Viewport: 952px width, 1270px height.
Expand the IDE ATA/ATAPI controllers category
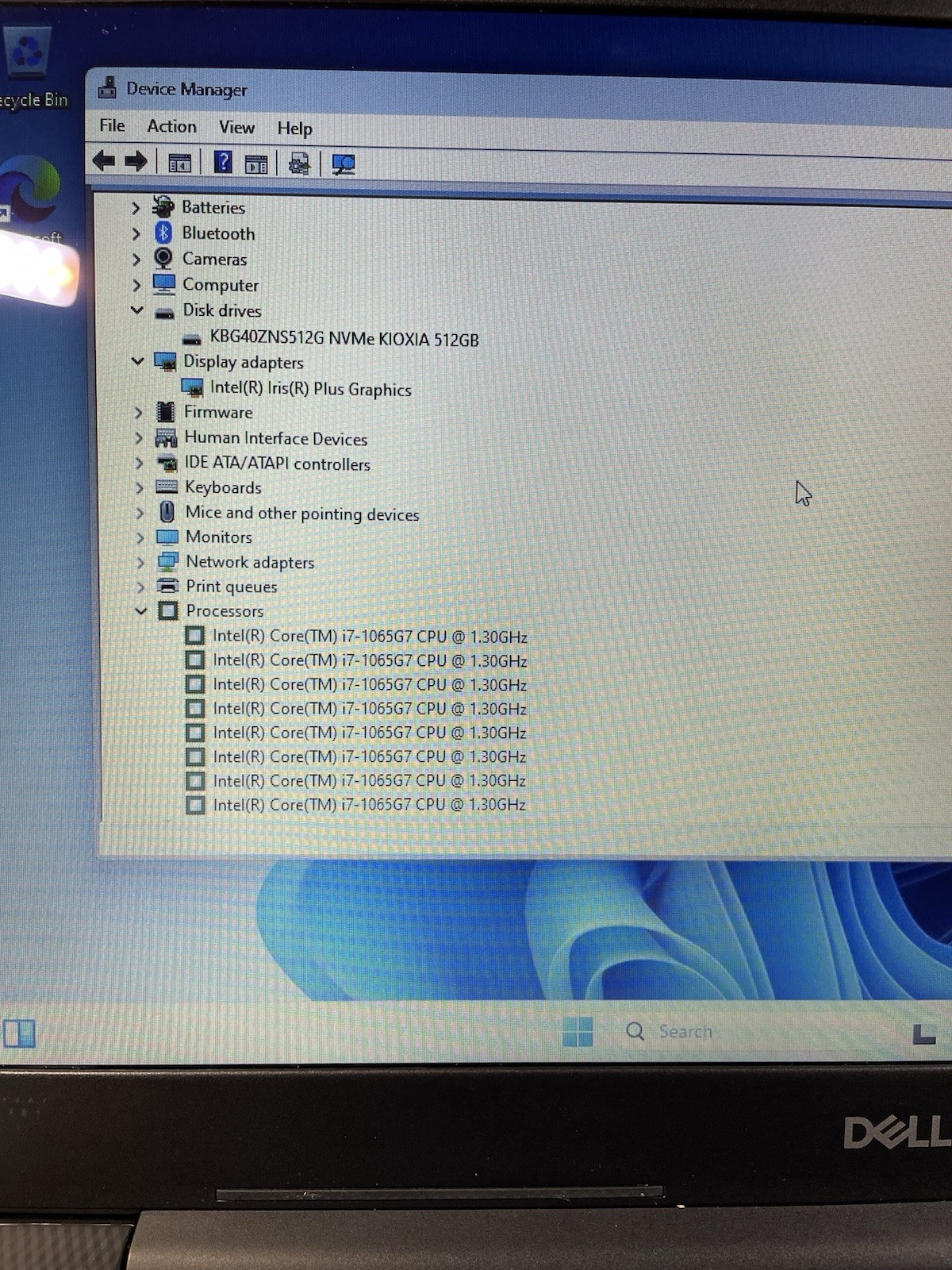[140, 463]
